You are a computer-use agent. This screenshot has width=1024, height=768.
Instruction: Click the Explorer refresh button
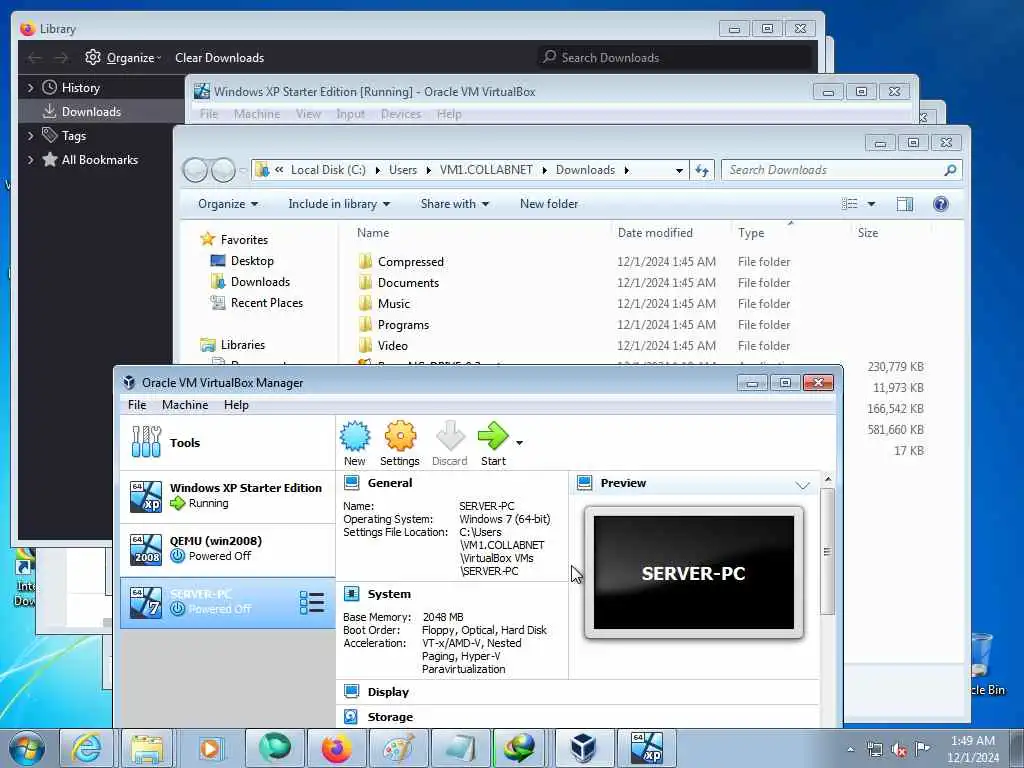coord(702,170)
